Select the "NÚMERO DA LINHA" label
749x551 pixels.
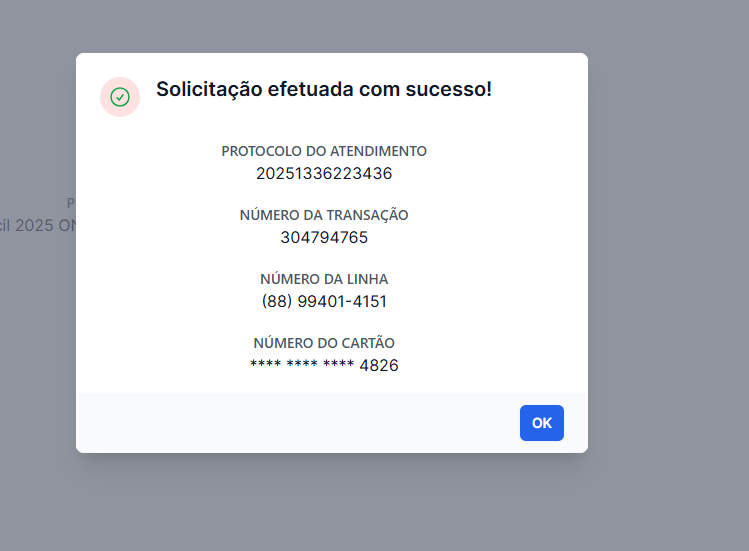(x=324, y=279)
